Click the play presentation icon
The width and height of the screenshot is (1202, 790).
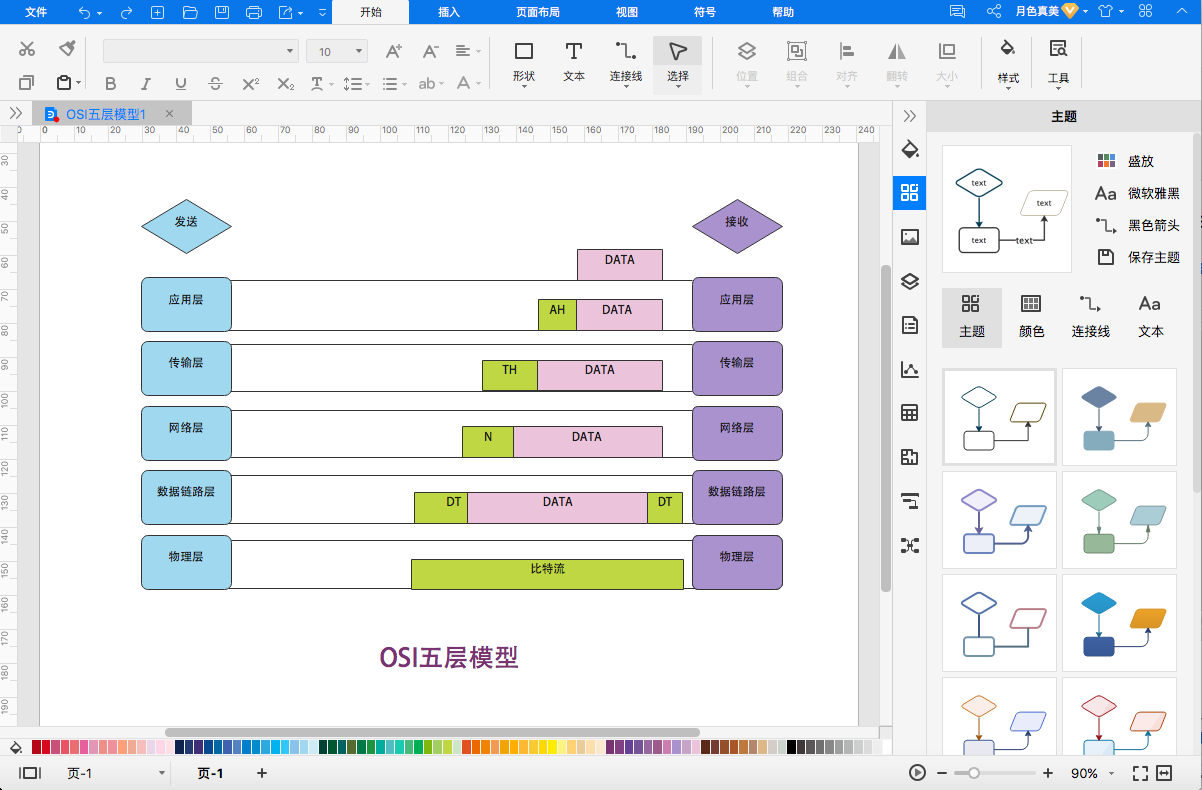tap(917, 773)
